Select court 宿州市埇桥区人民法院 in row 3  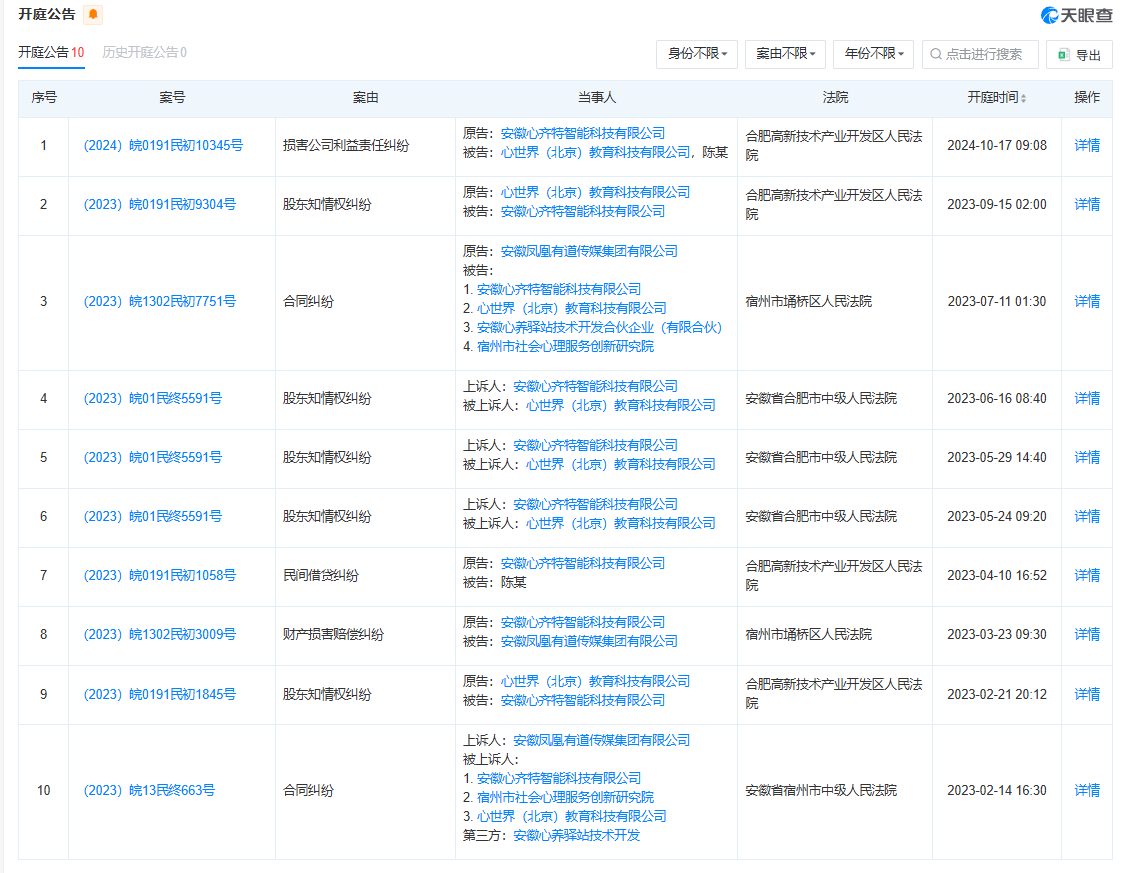[809, 302]
